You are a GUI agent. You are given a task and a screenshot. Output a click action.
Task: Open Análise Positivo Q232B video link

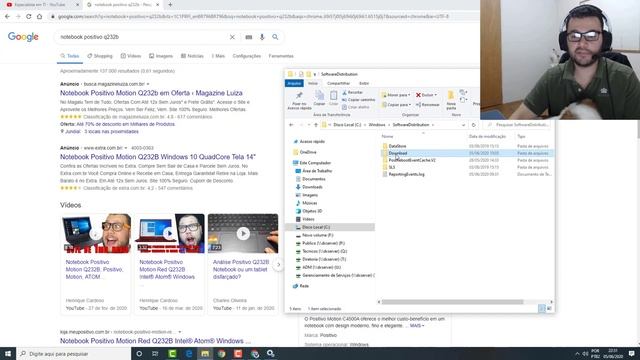[x=241, y=269]
